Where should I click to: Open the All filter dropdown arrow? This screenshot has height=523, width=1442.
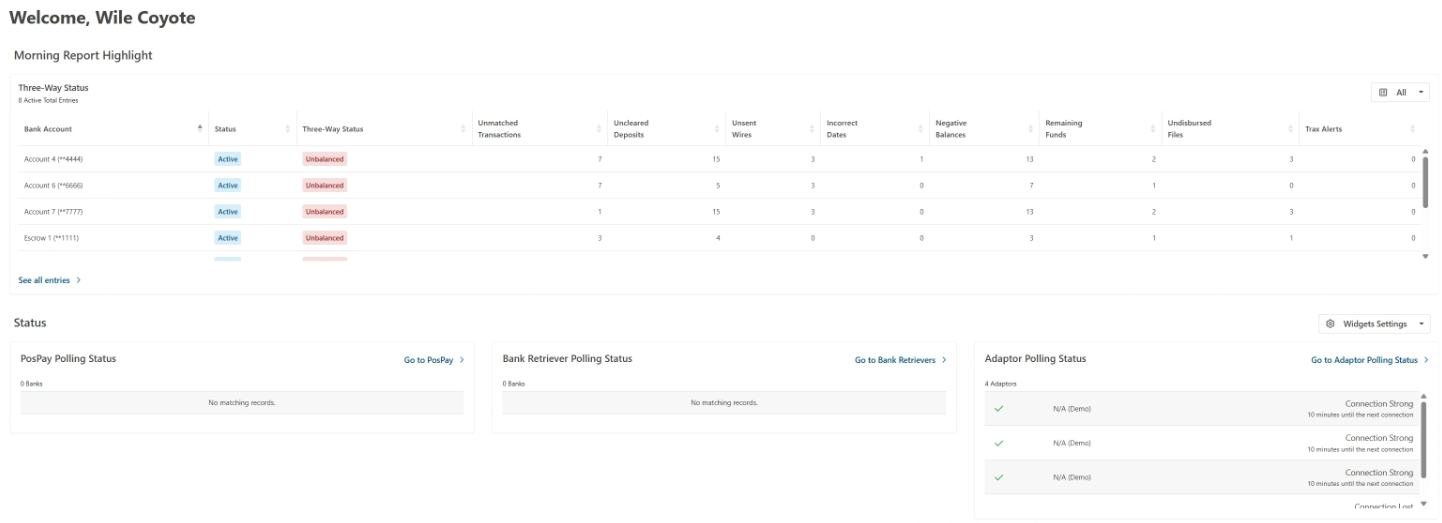[x=1421, y=92]
